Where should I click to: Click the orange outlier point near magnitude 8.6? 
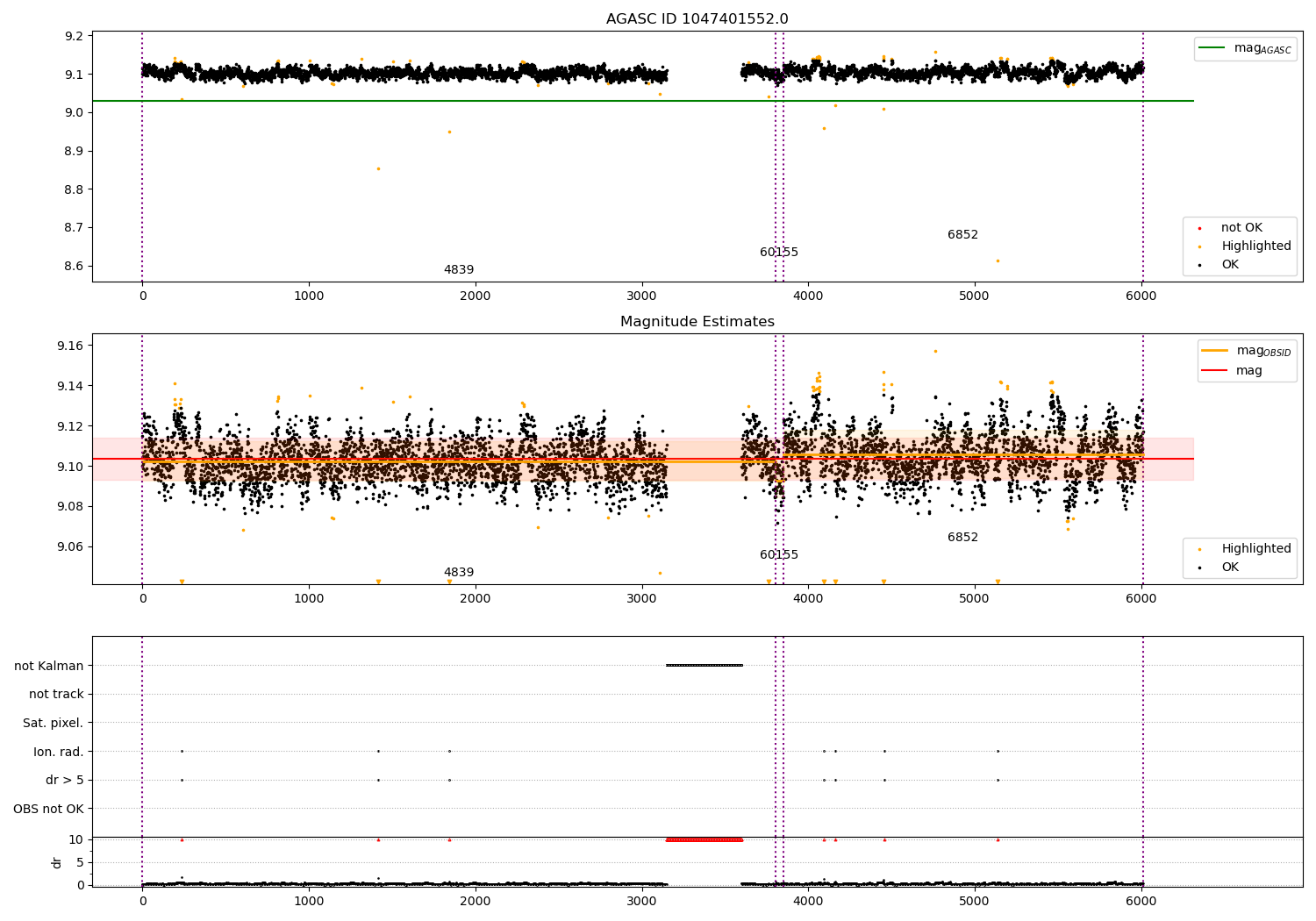pos(998,261)
